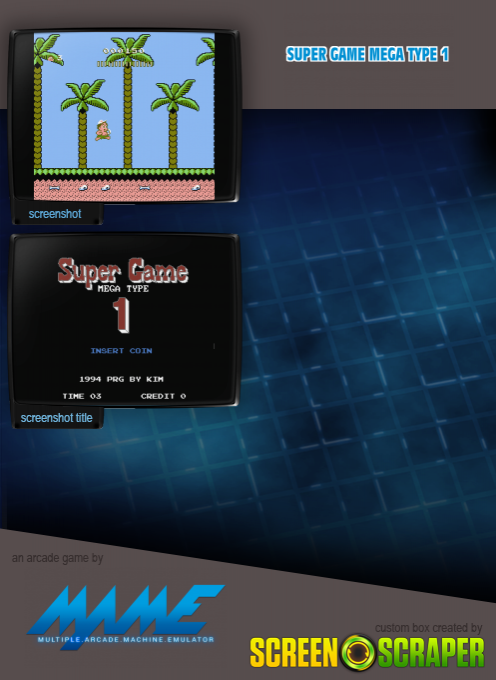Click the "screenshot" caption label
Viewport: 496px width, 680px height.
pos(55,214)
